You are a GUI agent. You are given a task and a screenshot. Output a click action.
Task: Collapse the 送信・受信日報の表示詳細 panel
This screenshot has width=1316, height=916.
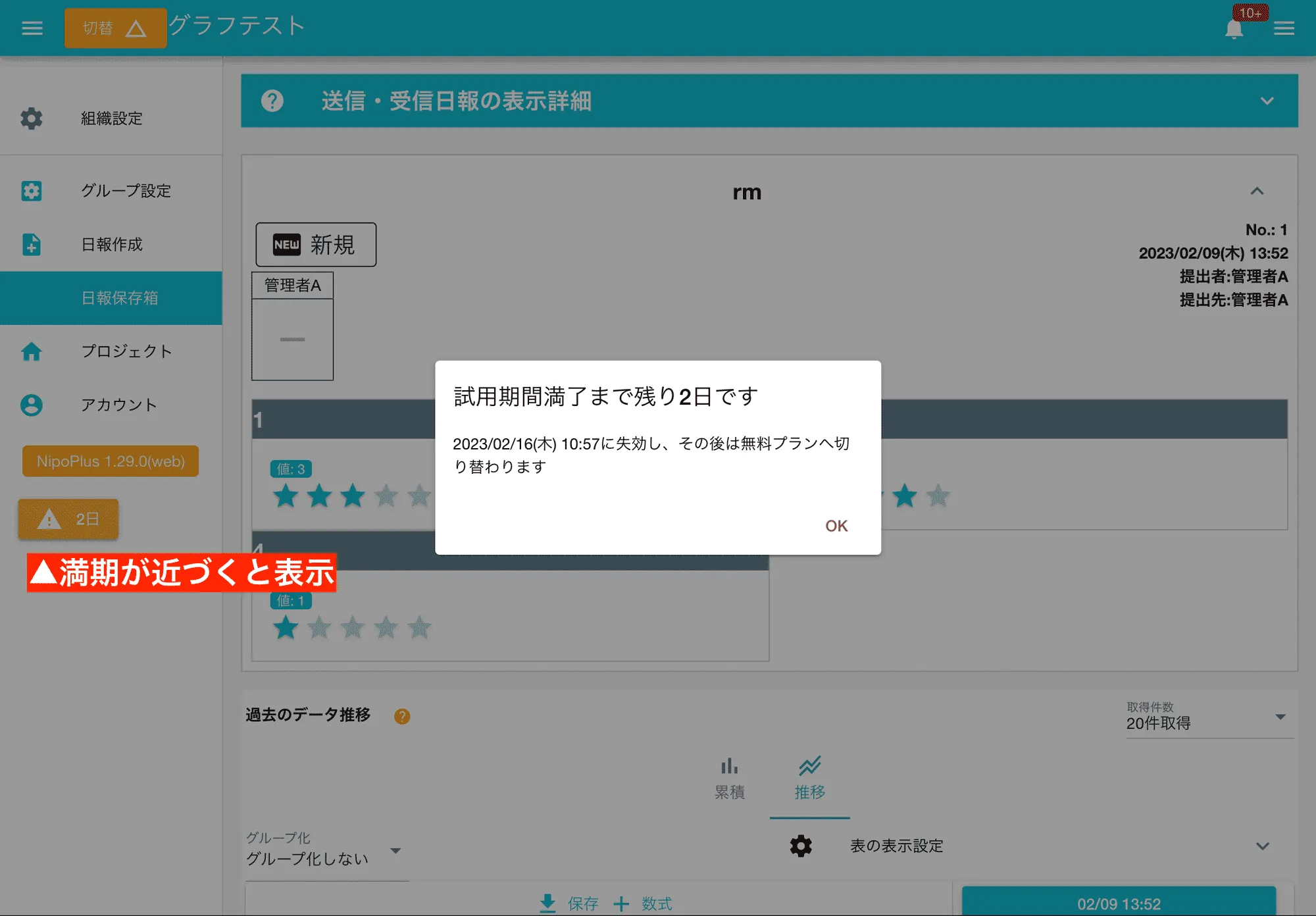point(1266,101)
